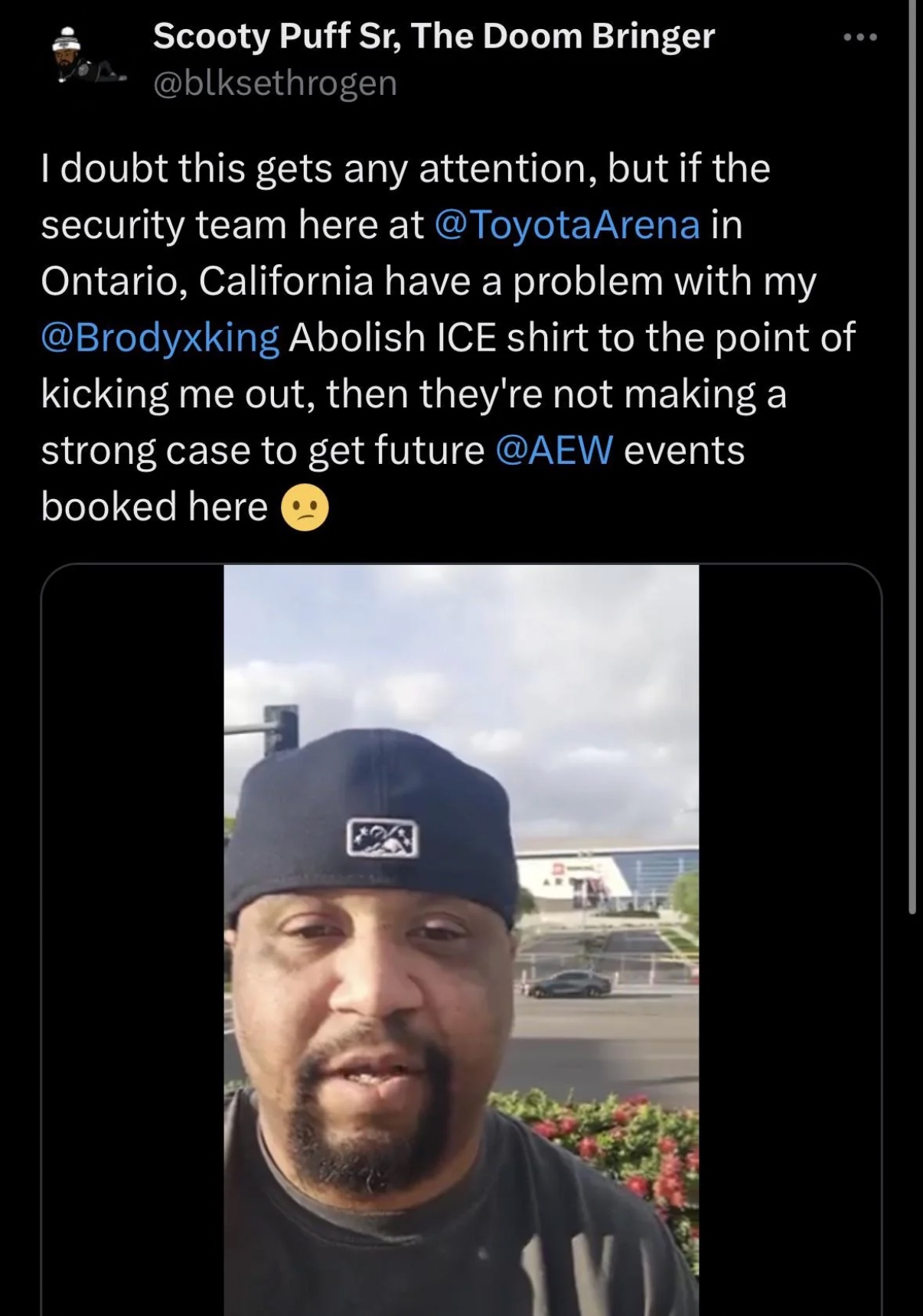Screen dimensions: 923x1316
Task: Follow the @ToyotaArena mention link
Action: point(567,224)
